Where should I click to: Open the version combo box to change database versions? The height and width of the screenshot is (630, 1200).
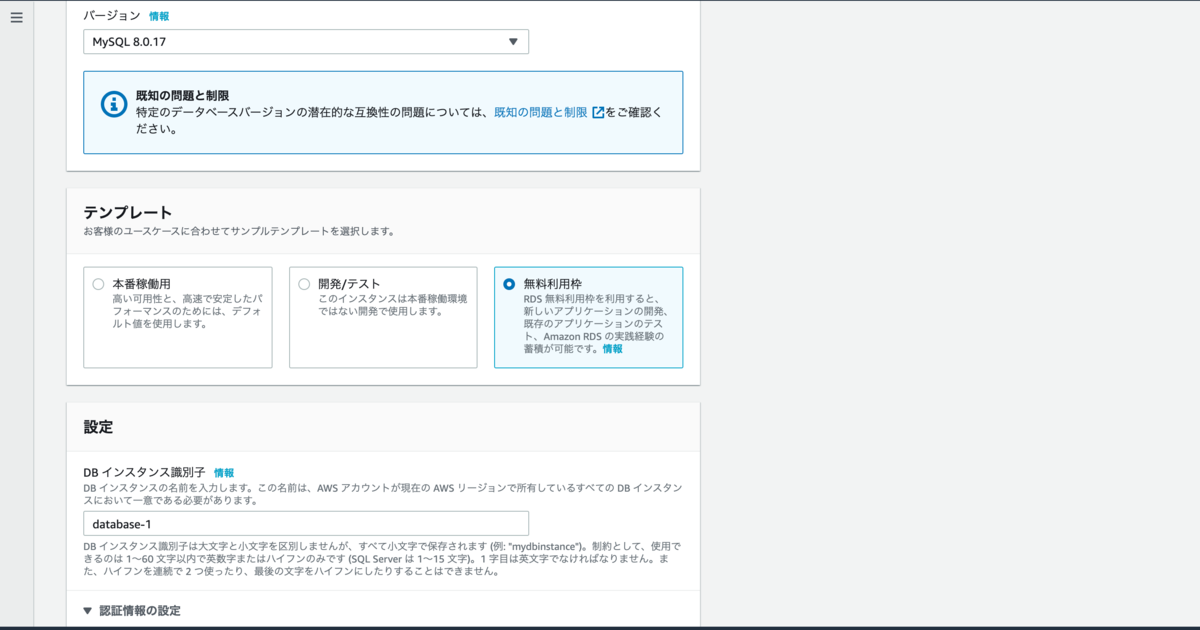[x=305, y=41]
